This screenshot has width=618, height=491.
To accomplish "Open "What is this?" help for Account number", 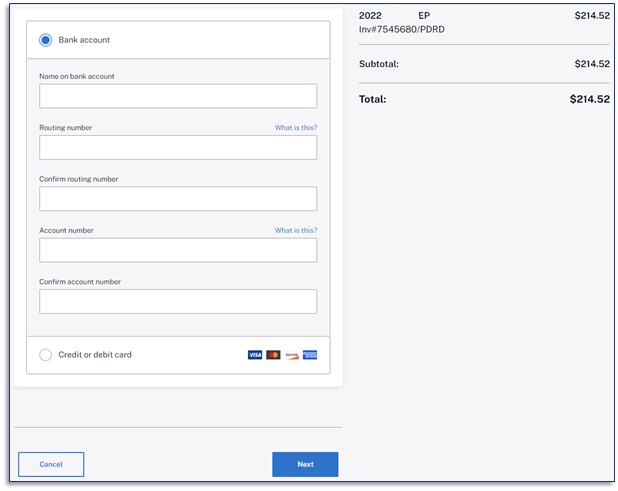I will tap(295, 231).
